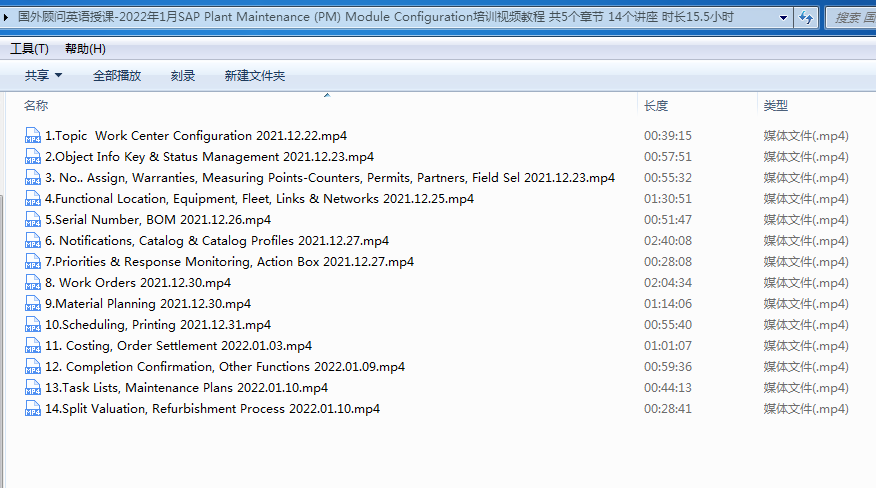The width and height of the screenshot is (876, 488).
Task: Click MP4 icon of 7.Priorities & Response Monitoring
Action: coord(33,262)
